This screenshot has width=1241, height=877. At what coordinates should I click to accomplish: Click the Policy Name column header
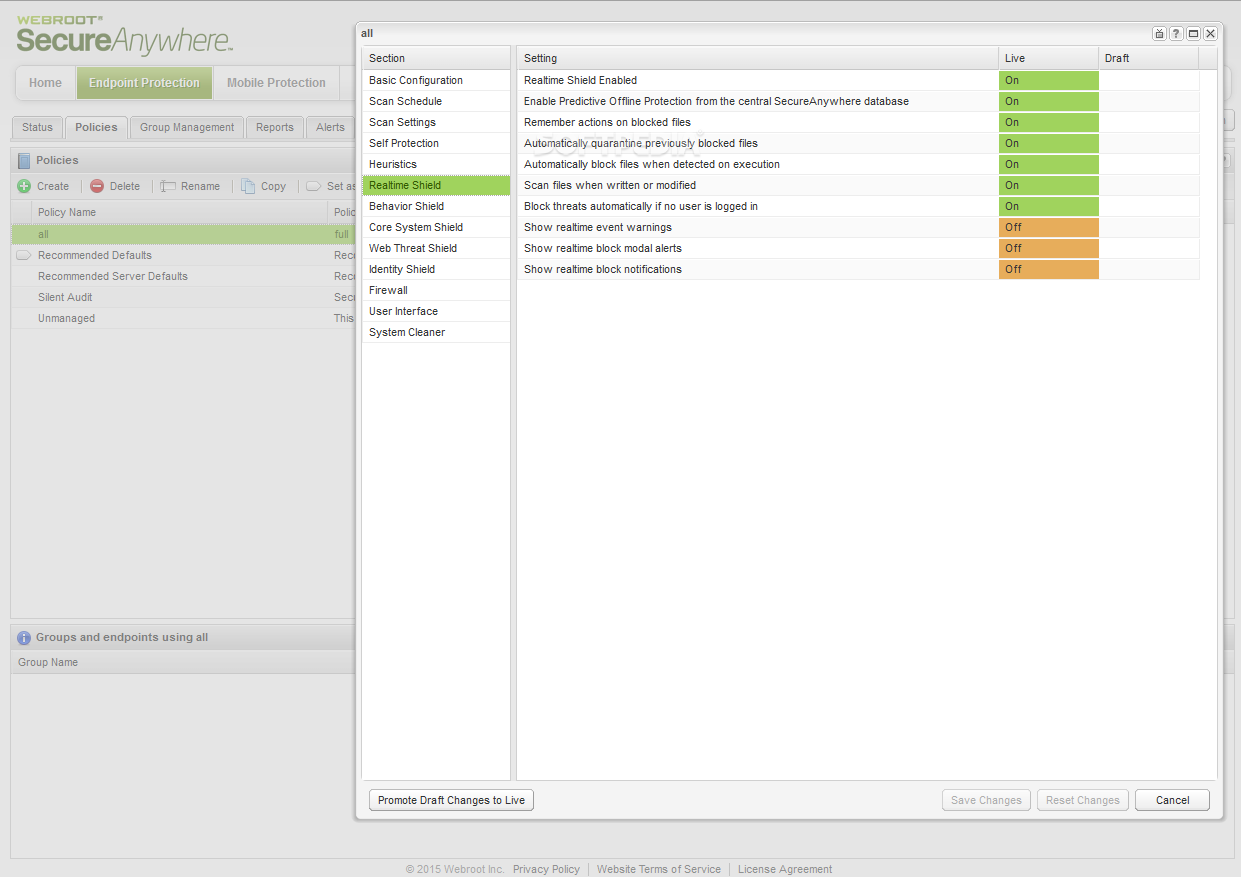[180, 212]
